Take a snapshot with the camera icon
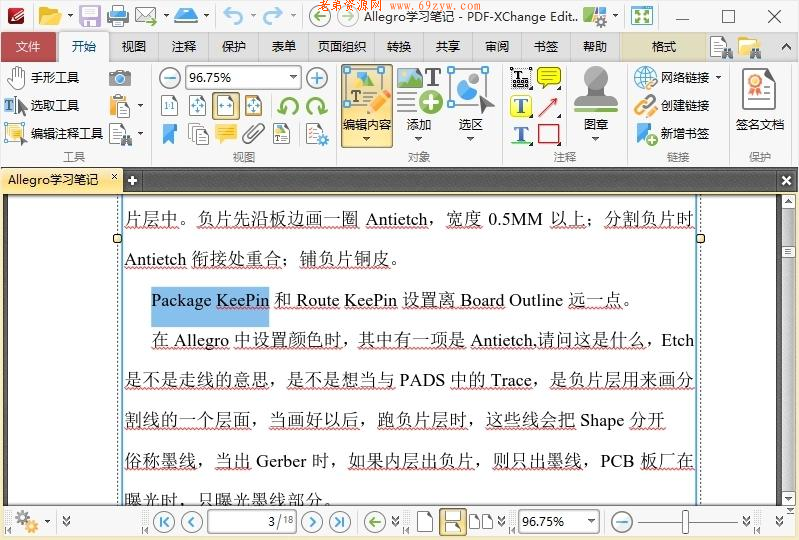 coord(120,78)
